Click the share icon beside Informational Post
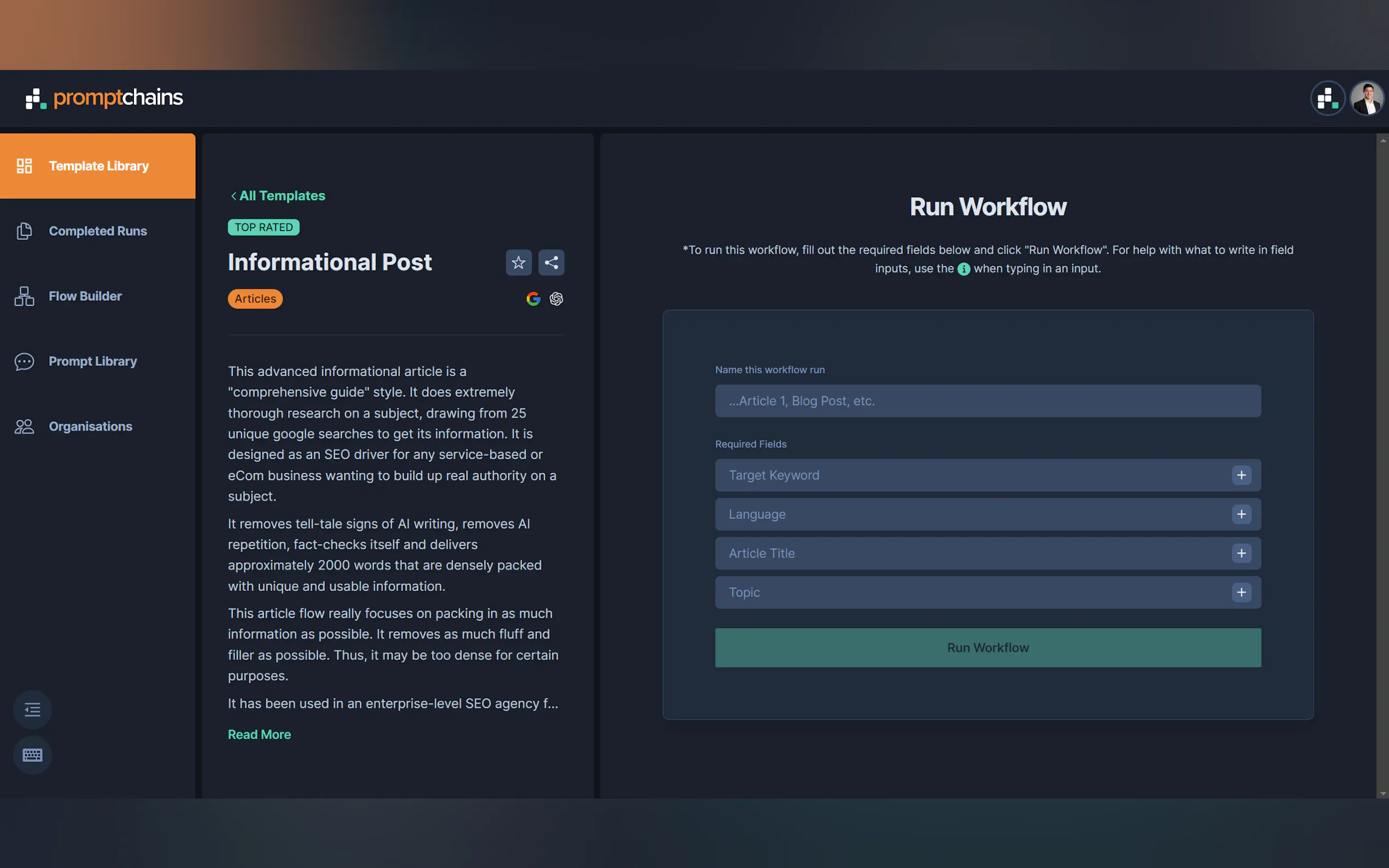Viewport: 1389px width, 868px height. point(551,262)
